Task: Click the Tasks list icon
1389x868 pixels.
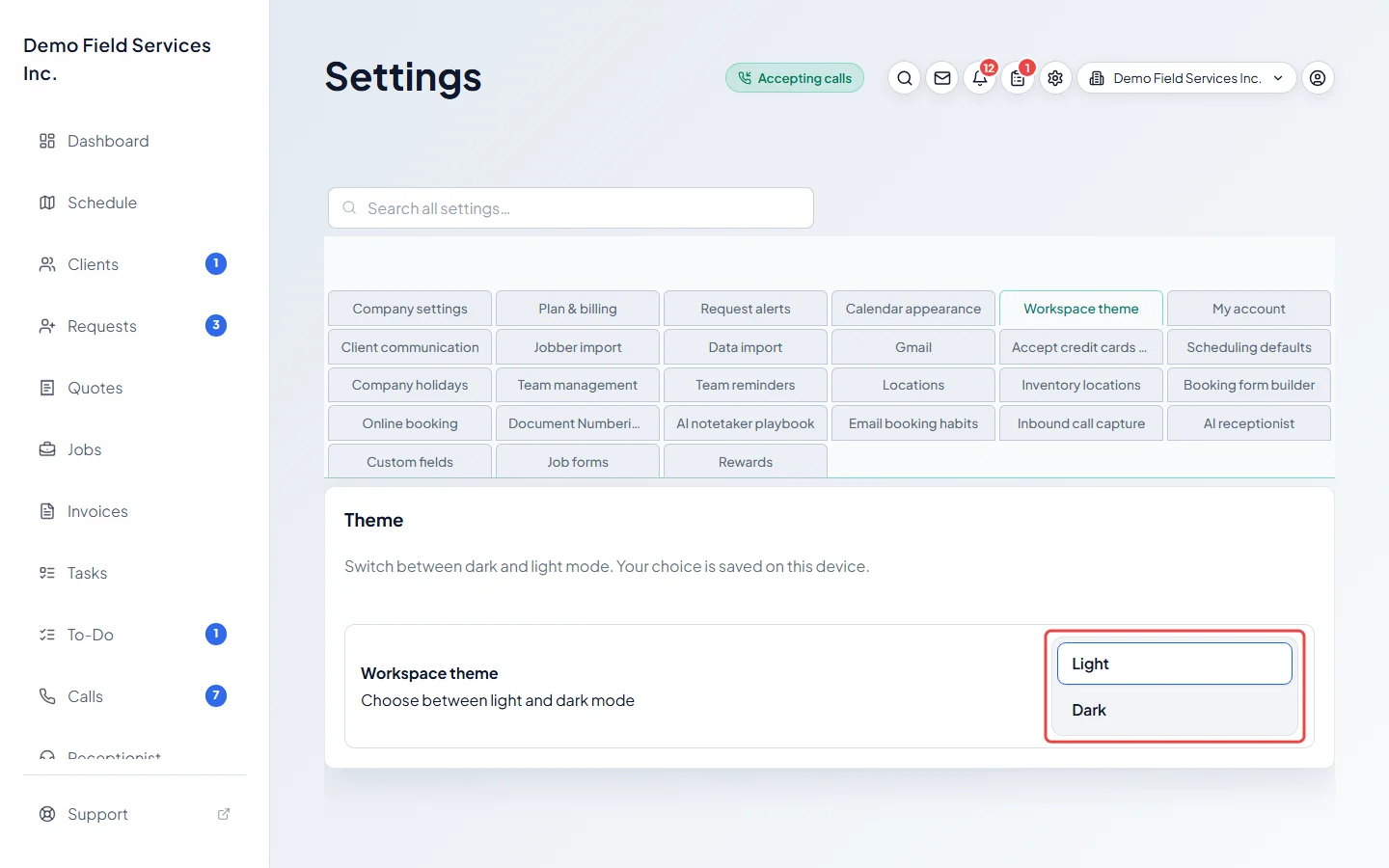Action: click(x=47, y=573)
